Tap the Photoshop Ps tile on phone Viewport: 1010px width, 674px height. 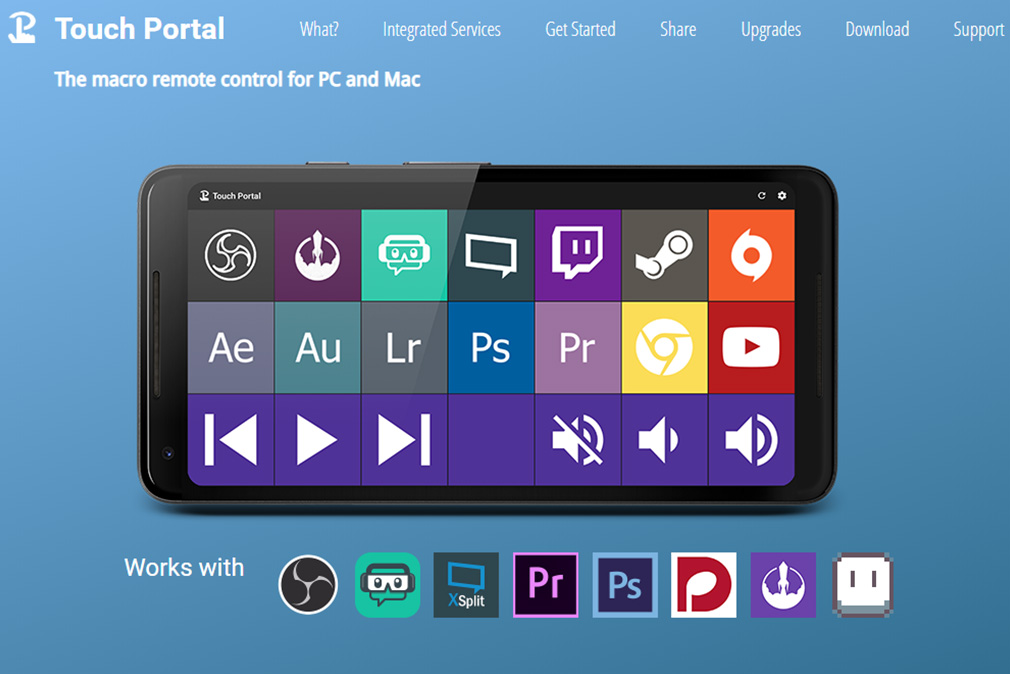[x=491, y=348]
